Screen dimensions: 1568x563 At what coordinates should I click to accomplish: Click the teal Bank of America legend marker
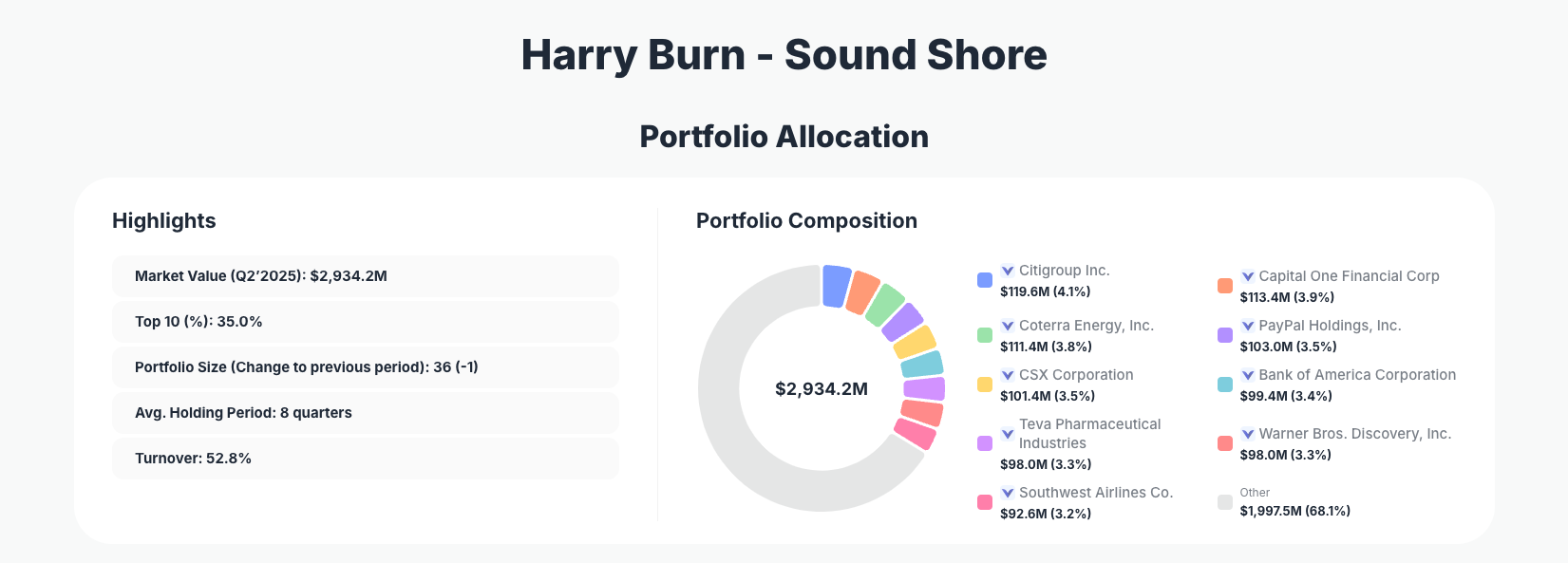point(1225,384)
